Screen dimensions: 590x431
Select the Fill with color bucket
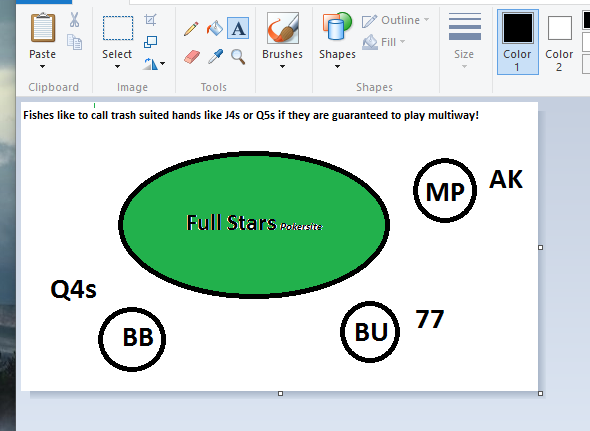tap(215, 28)
